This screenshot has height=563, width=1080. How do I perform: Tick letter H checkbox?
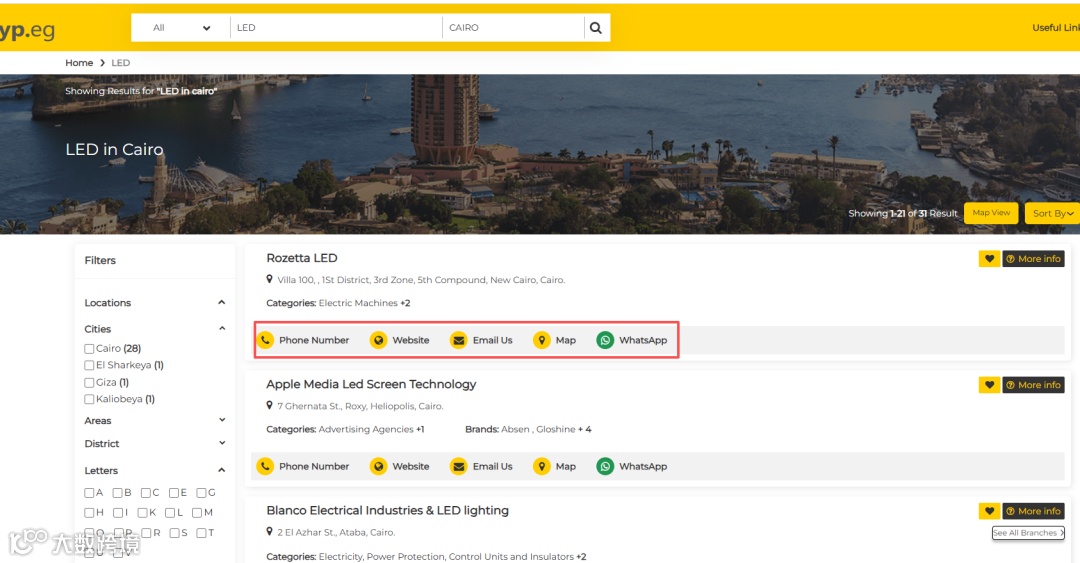[x=89, y=513]
